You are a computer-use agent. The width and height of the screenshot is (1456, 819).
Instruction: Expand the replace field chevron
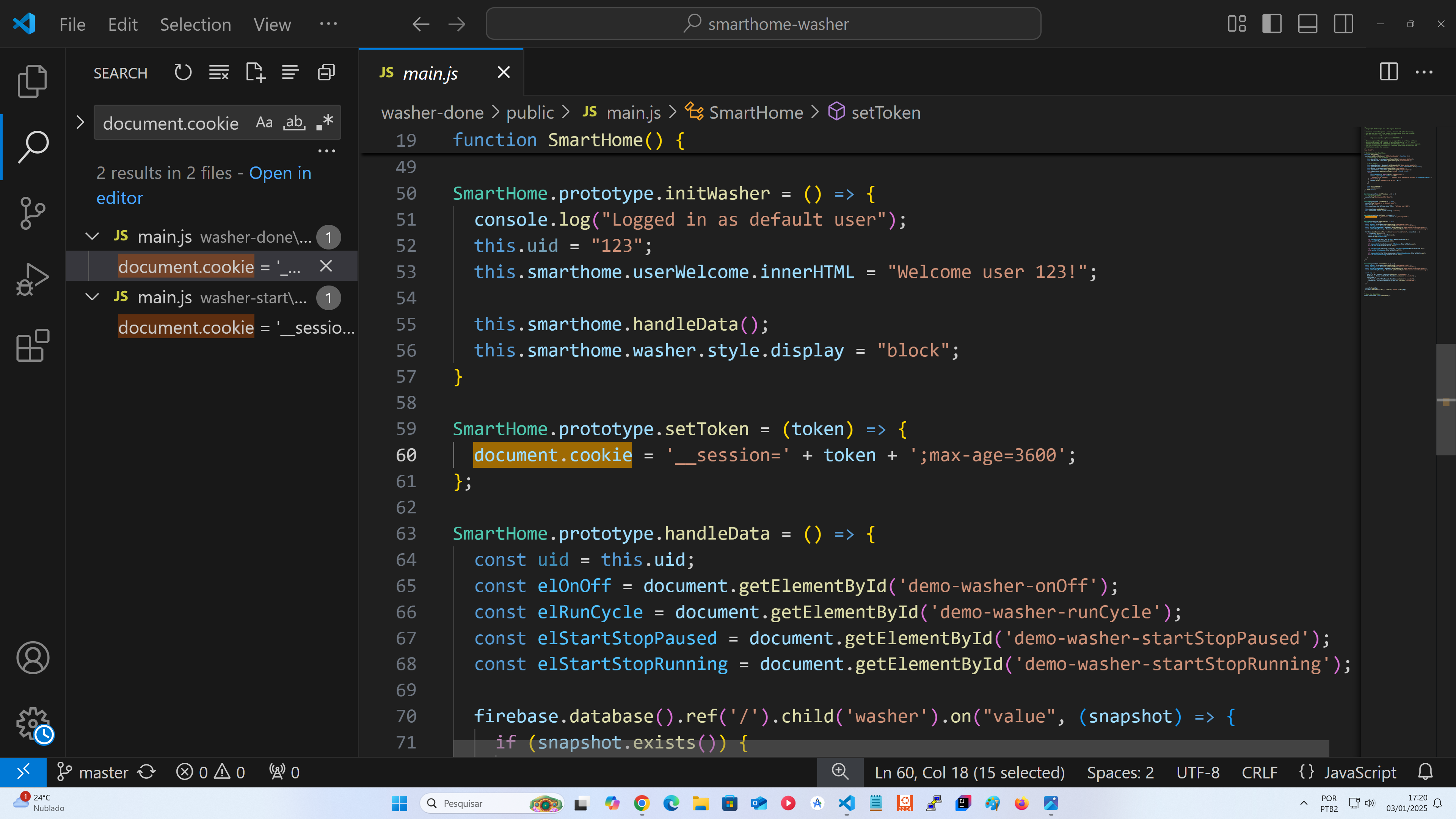pos(80,122)
